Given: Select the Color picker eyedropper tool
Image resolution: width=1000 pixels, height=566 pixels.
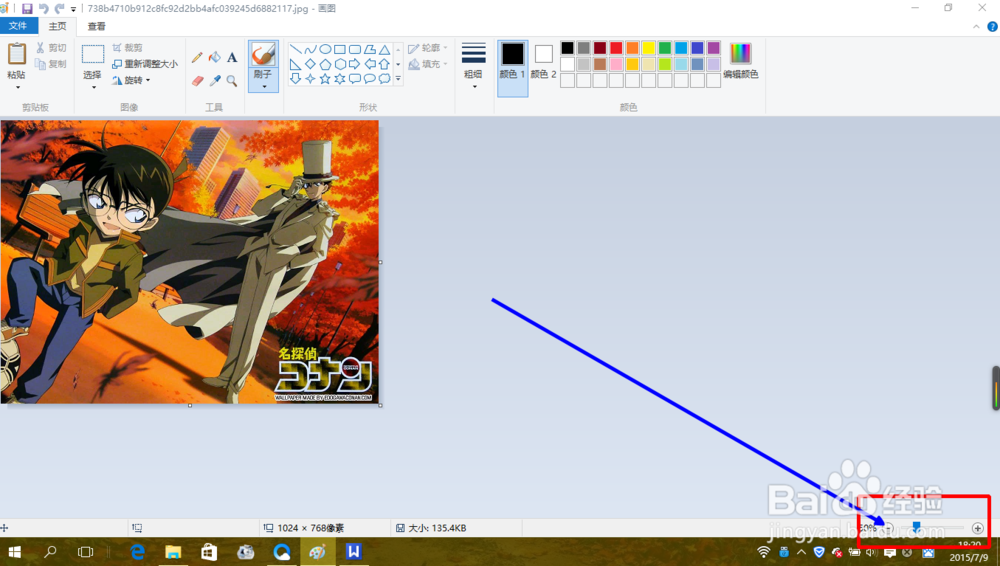Looking at the screenshot, I should pyautogui.click(x=215, y=81).
